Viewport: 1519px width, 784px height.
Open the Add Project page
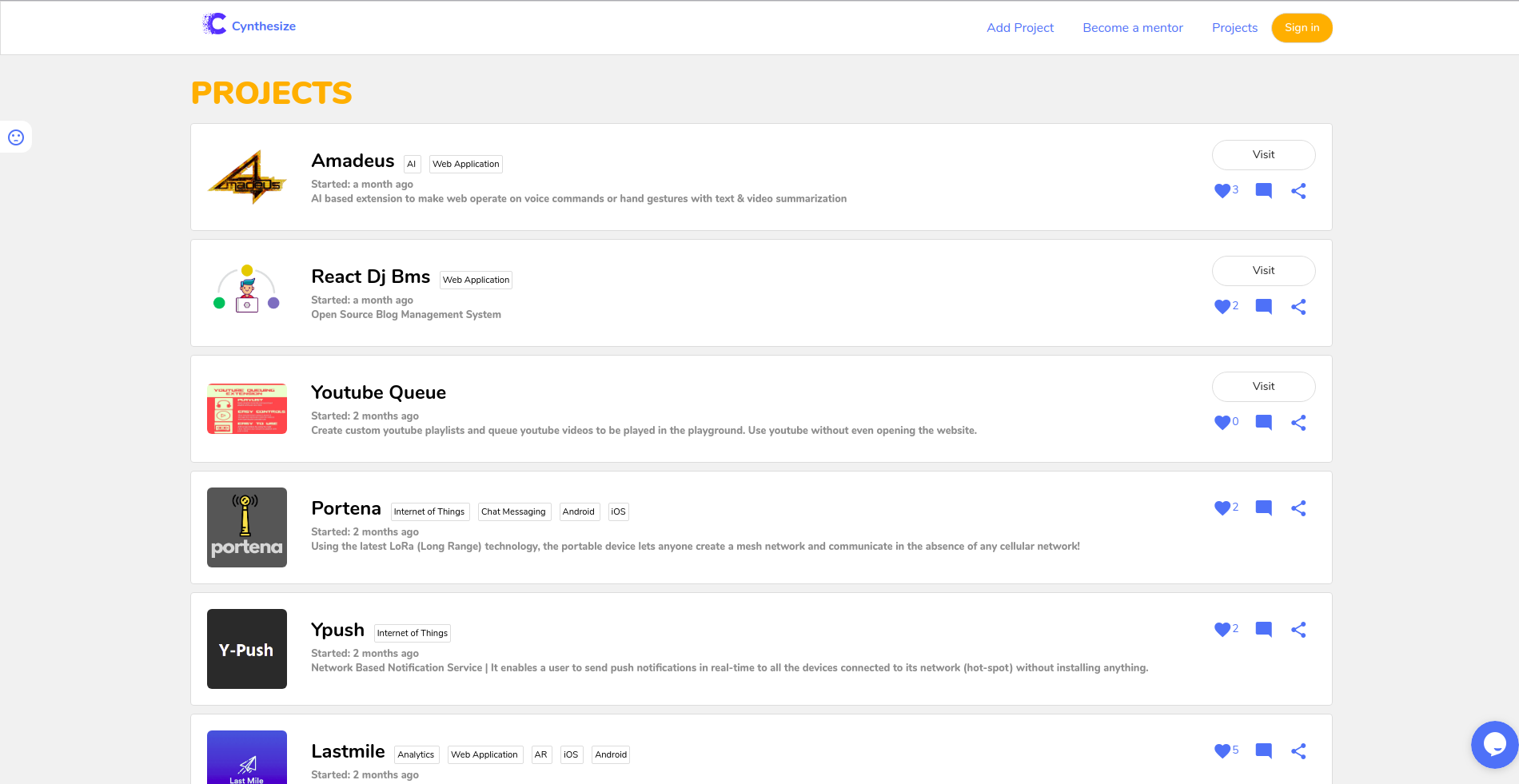tap(1019, 28)
